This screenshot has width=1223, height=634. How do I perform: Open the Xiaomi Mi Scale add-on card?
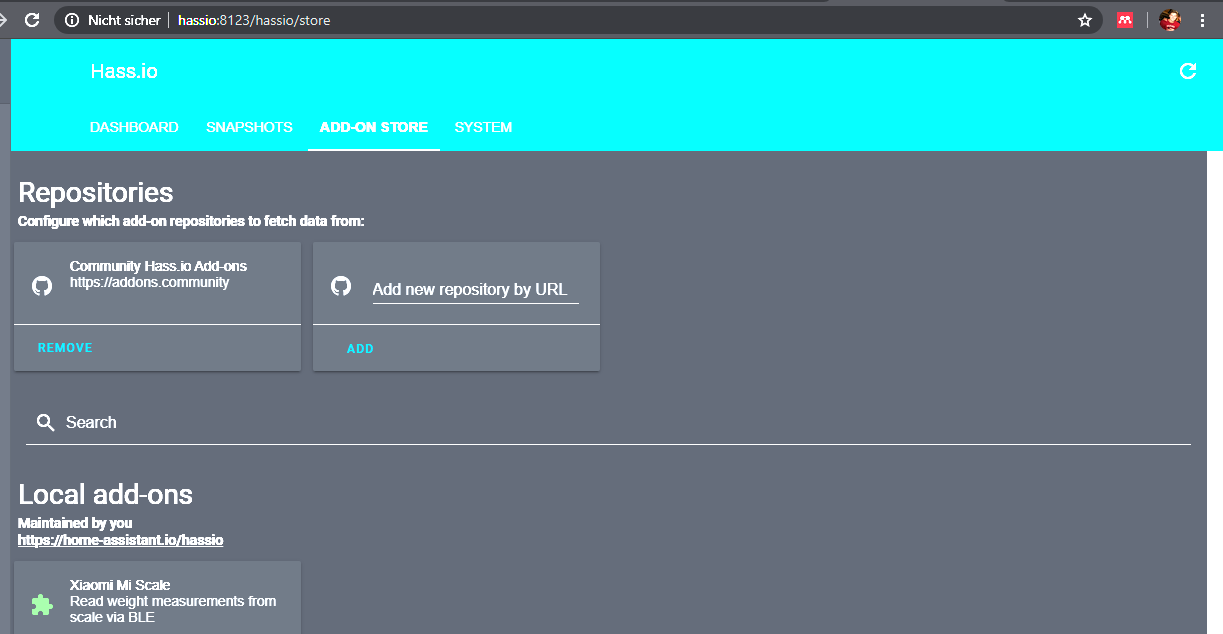click(157, 598)
